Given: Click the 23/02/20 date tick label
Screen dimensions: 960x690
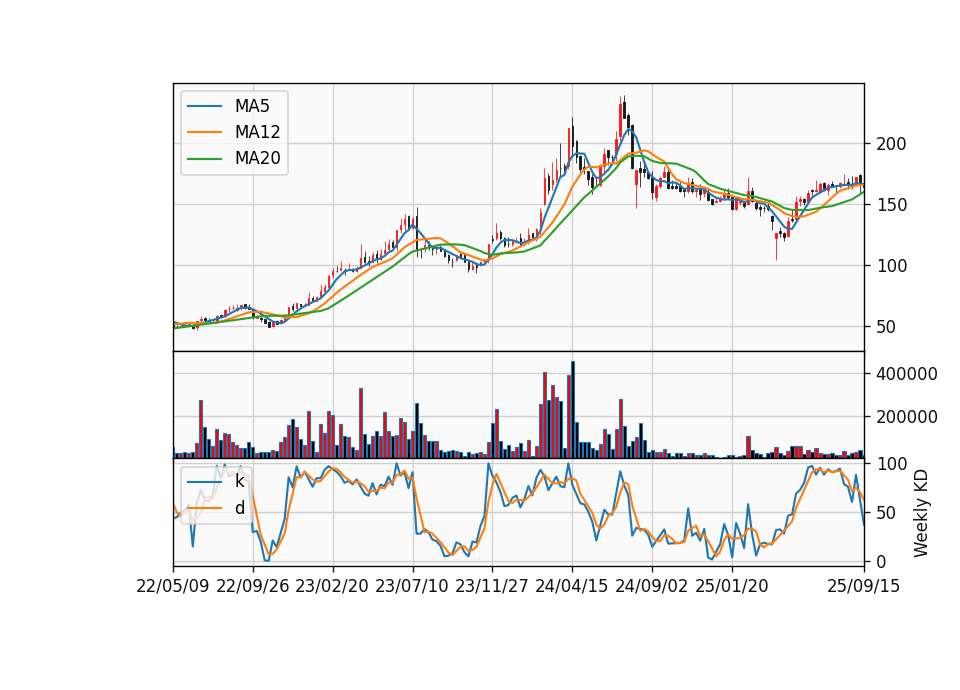Looking at the screenshot, I should [x=332, y=586].
